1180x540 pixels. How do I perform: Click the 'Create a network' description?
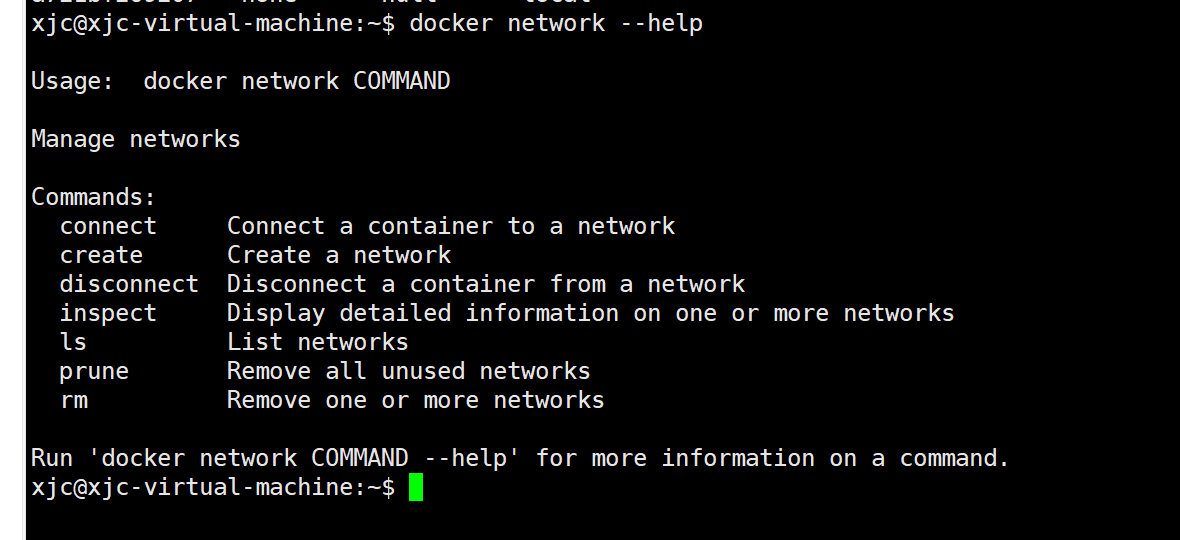[x=339, y=255]
